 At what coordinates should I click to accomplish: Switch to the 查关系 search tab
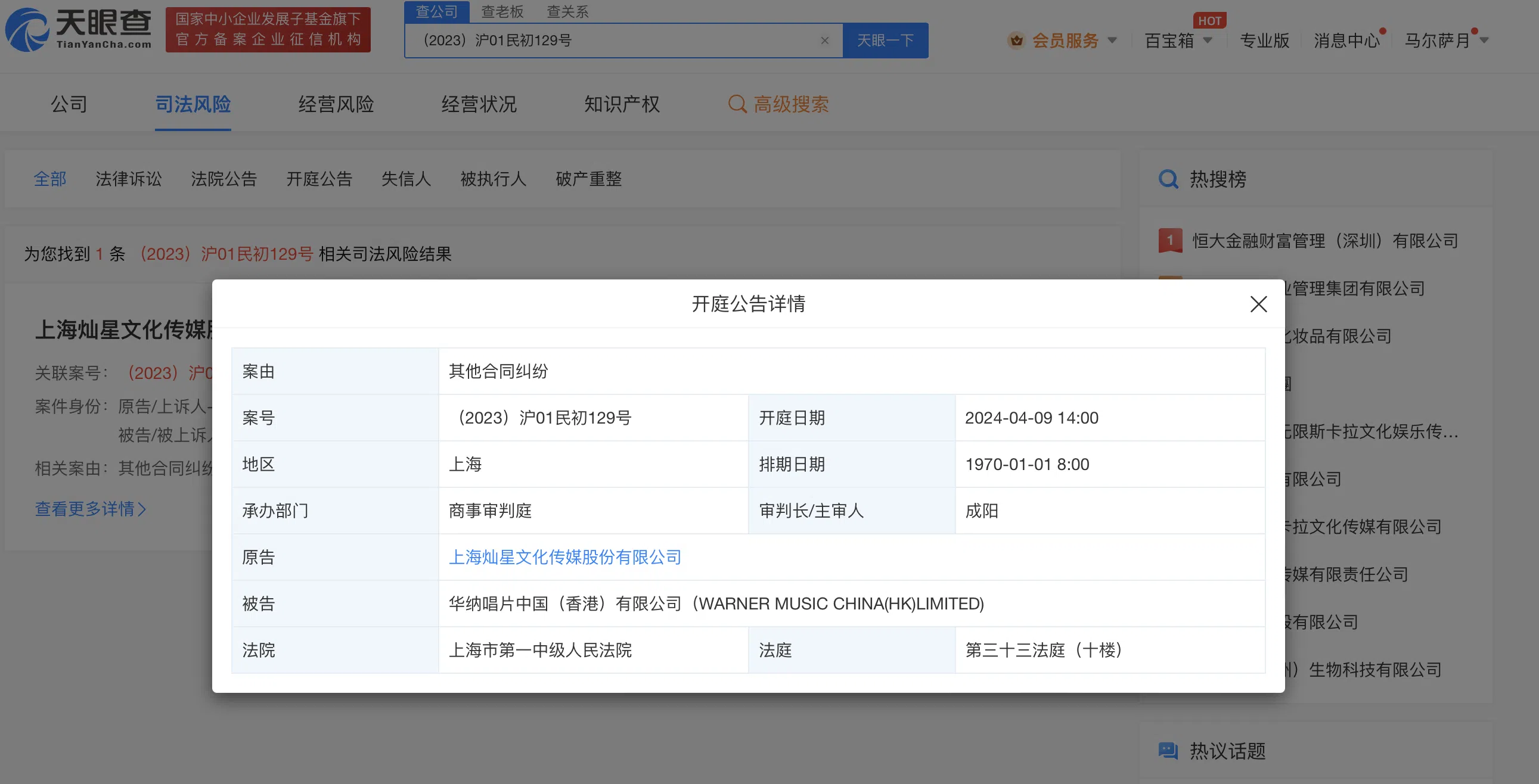[x=567, y=11]
